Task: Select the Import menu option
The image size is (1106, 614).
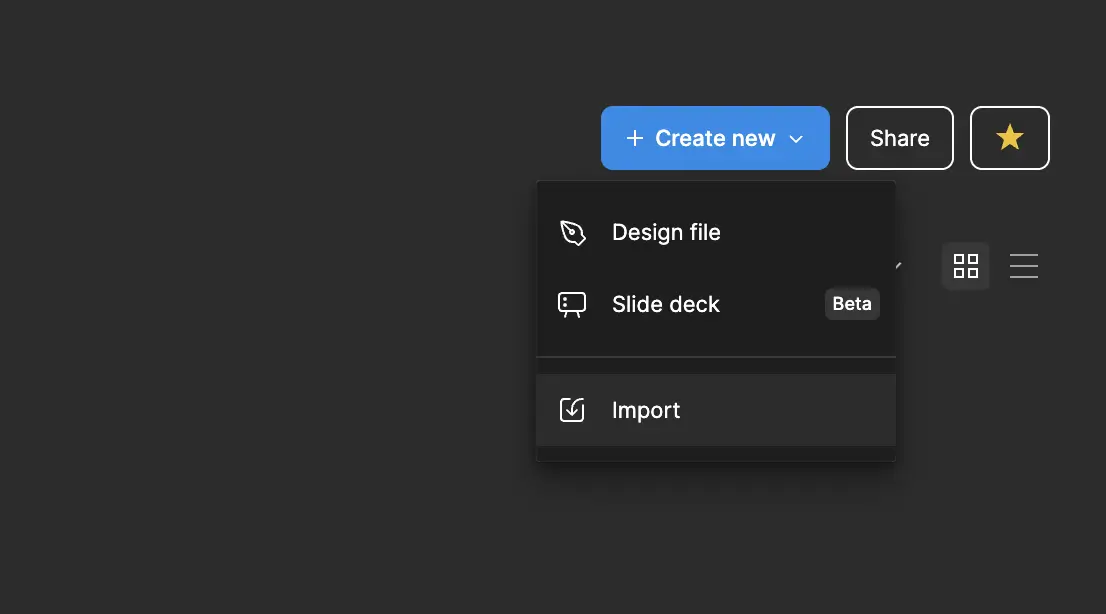Action: point(716,410)
